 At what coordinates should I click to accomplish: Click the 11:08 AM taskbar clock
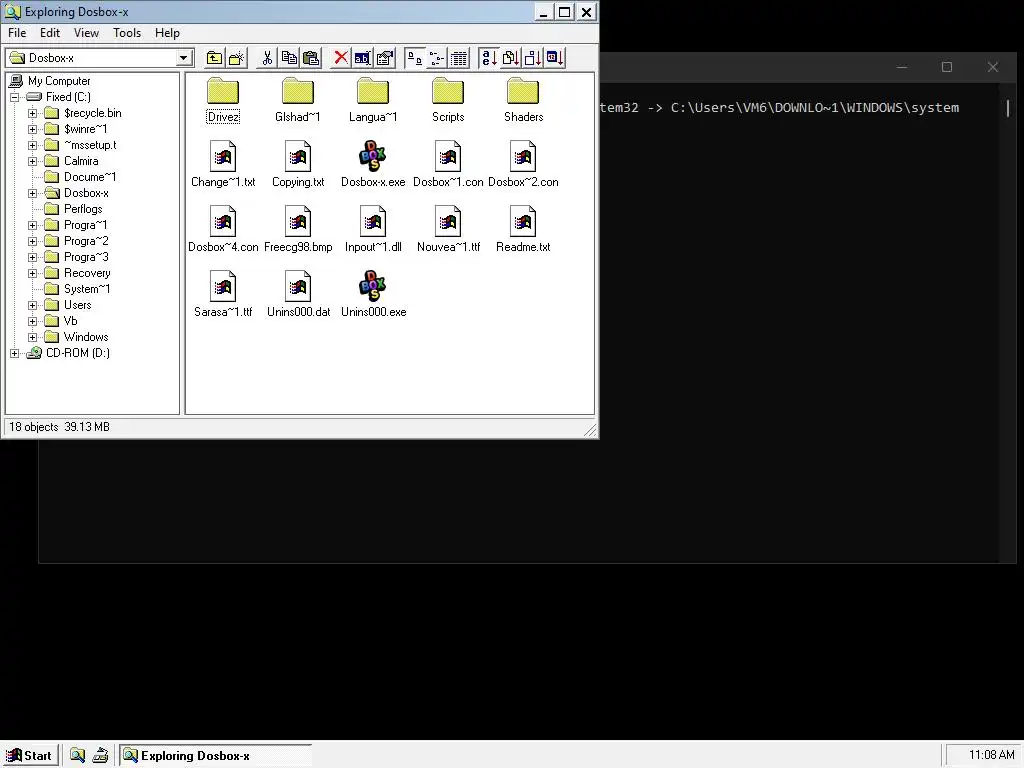[991, 756]
